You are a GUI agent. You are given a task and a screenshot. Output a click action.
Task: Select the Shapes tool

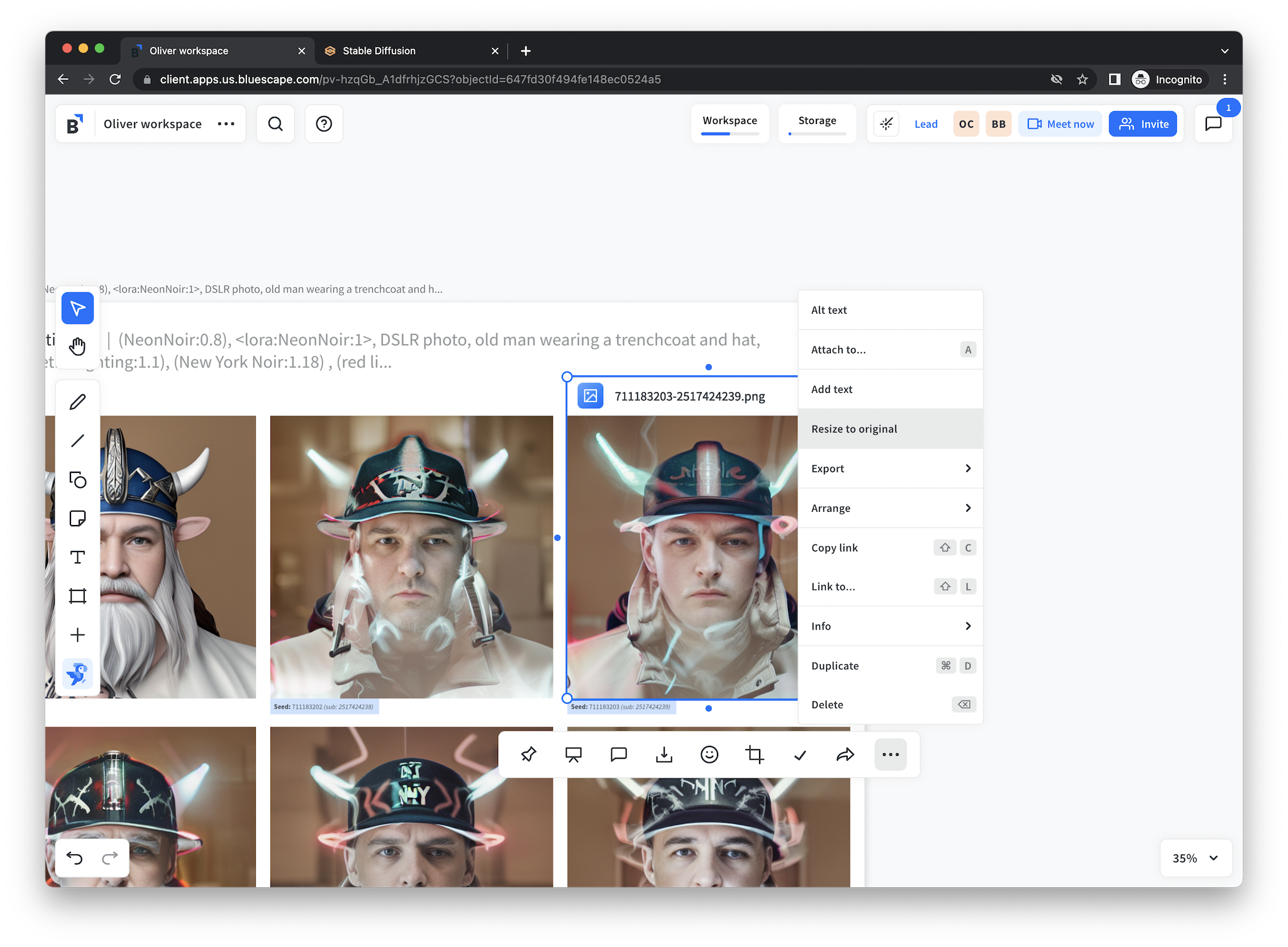[77, 480]
